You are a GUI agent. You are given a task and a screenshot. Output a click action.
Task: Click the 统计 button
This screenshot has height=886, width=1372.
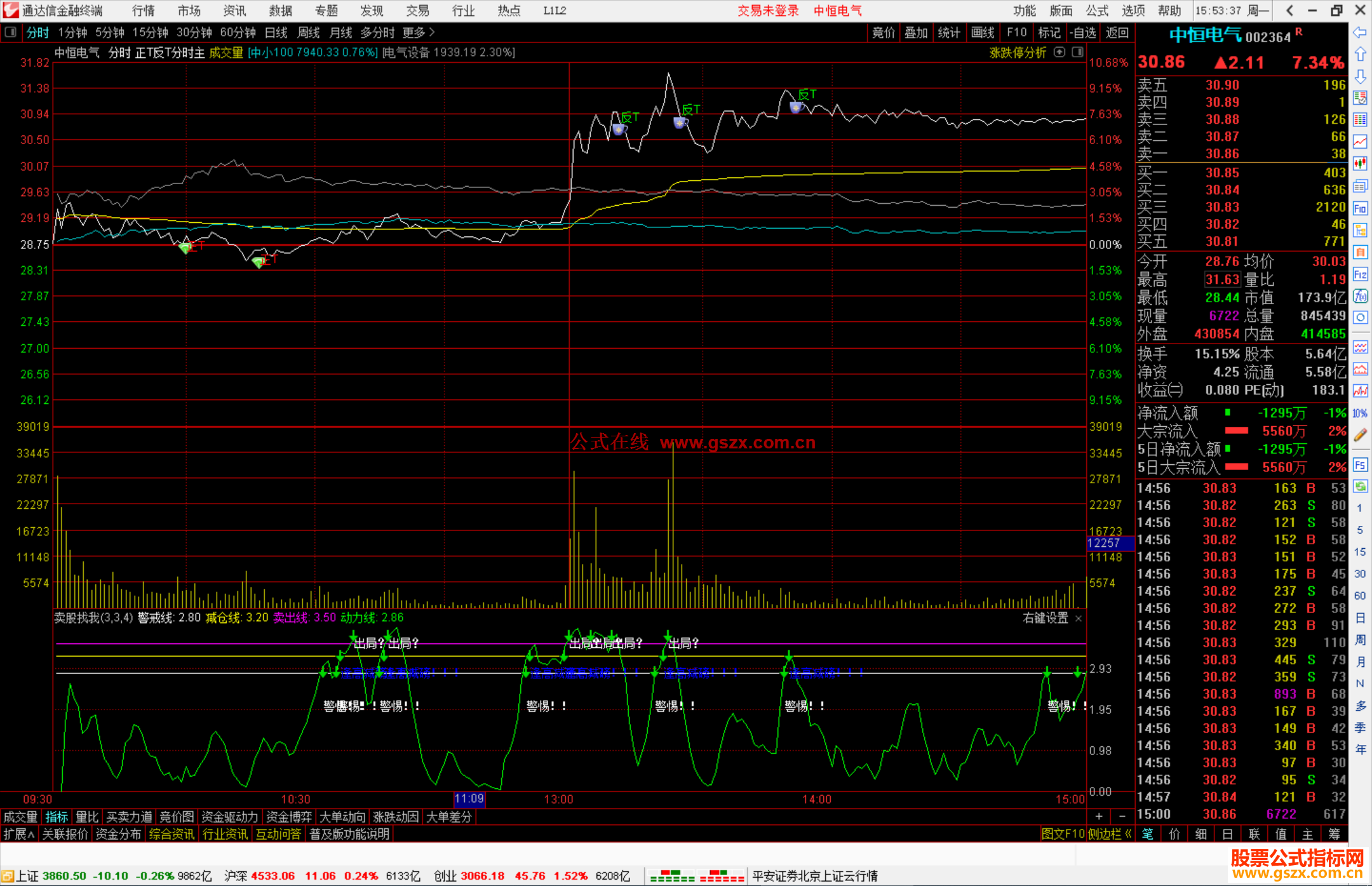coord(949,32)
